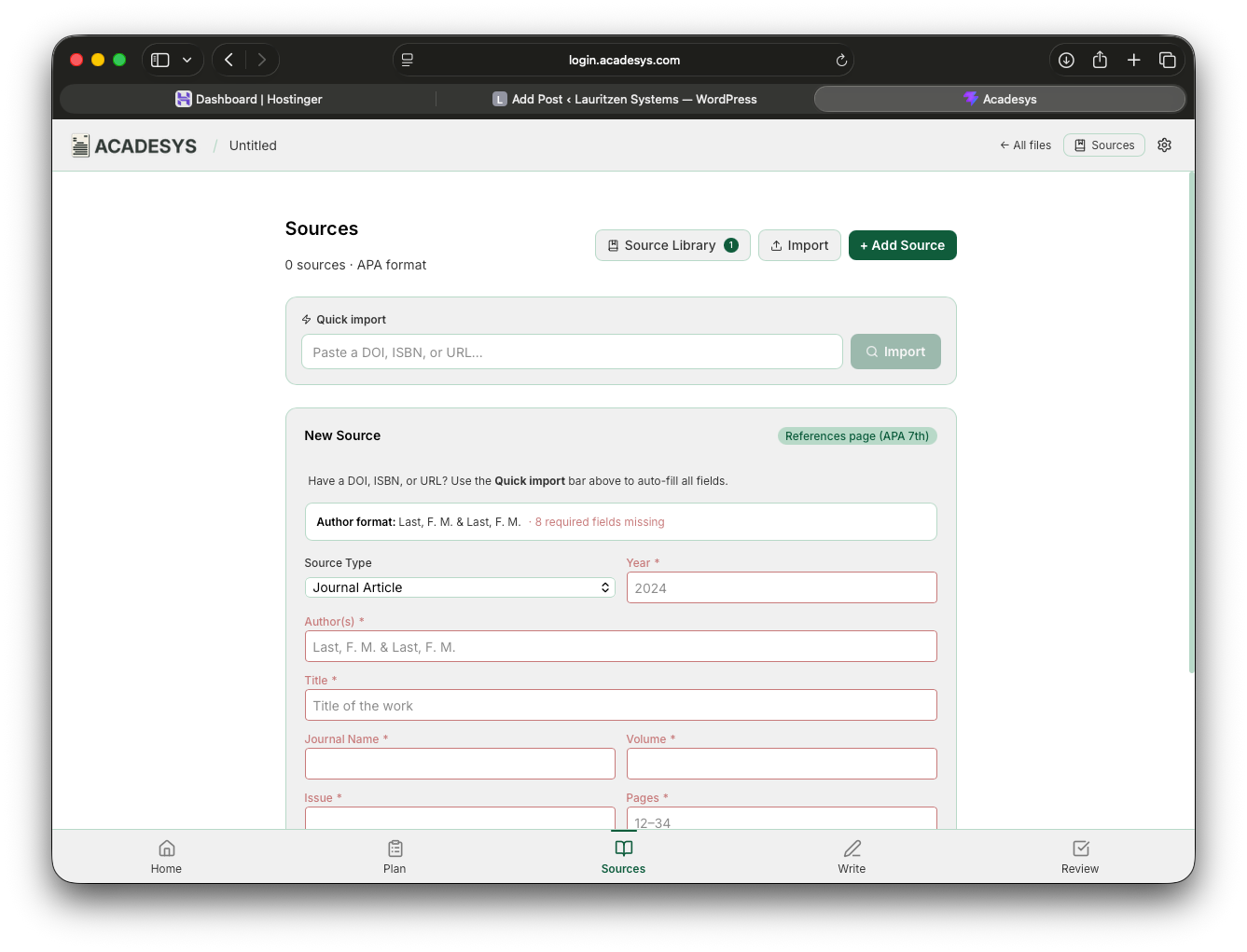Click the login.acadesys.com address bar
Image resolution: width=1247 pixels, height=952 pixels.
pyautogui.click(x=623, y=60)
